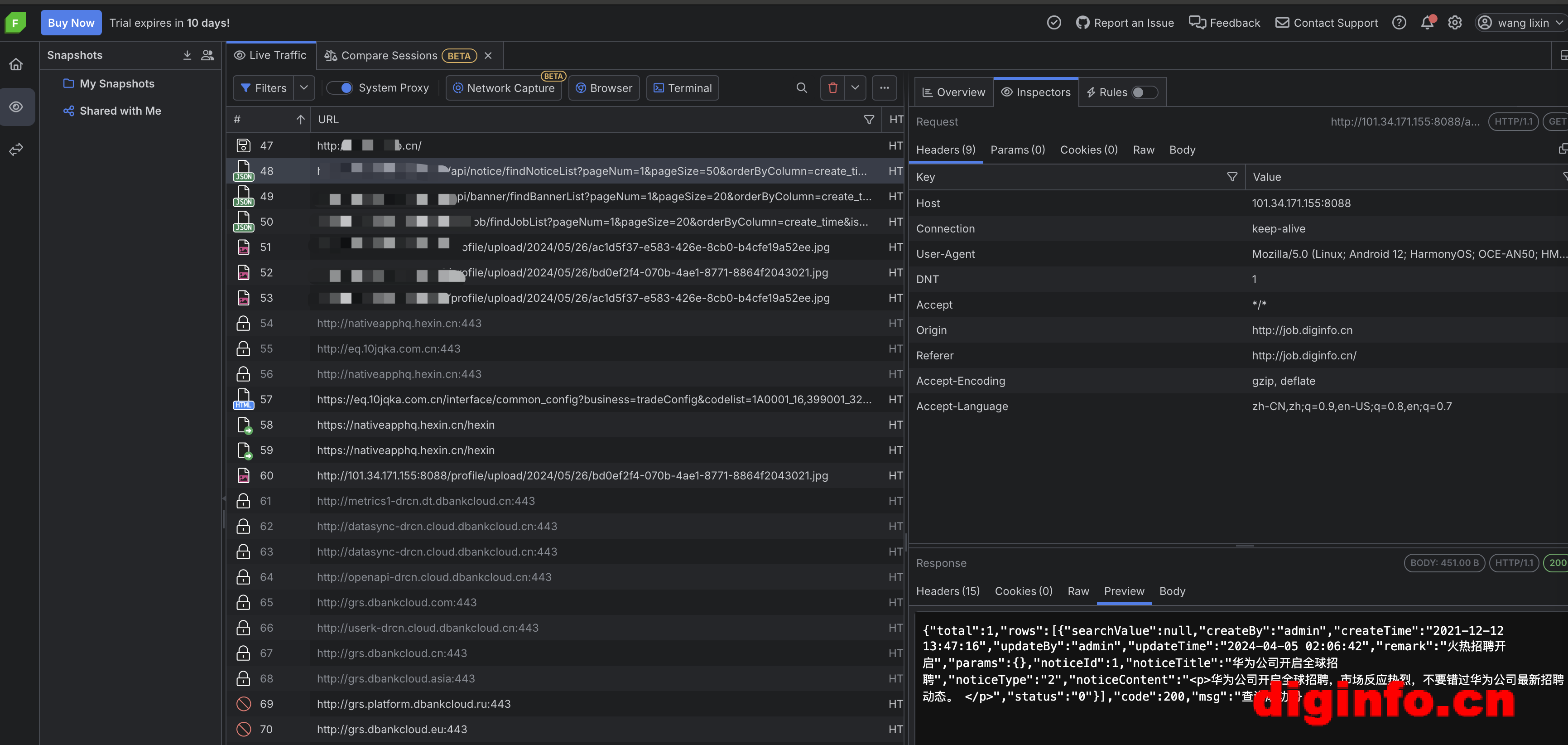Expand the dropdown next to trash icon
Screen dimensions: 1568x745
pyautogui.click(x=855, y=88)
